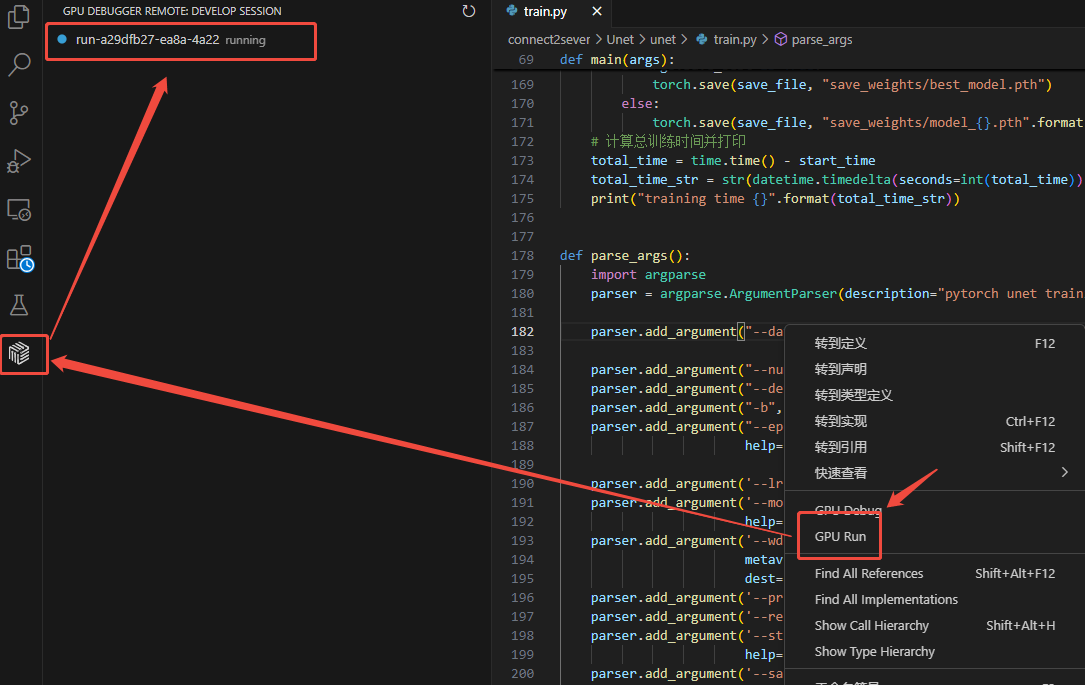Choose GPU Debug from the context menu

click(848, 511)
